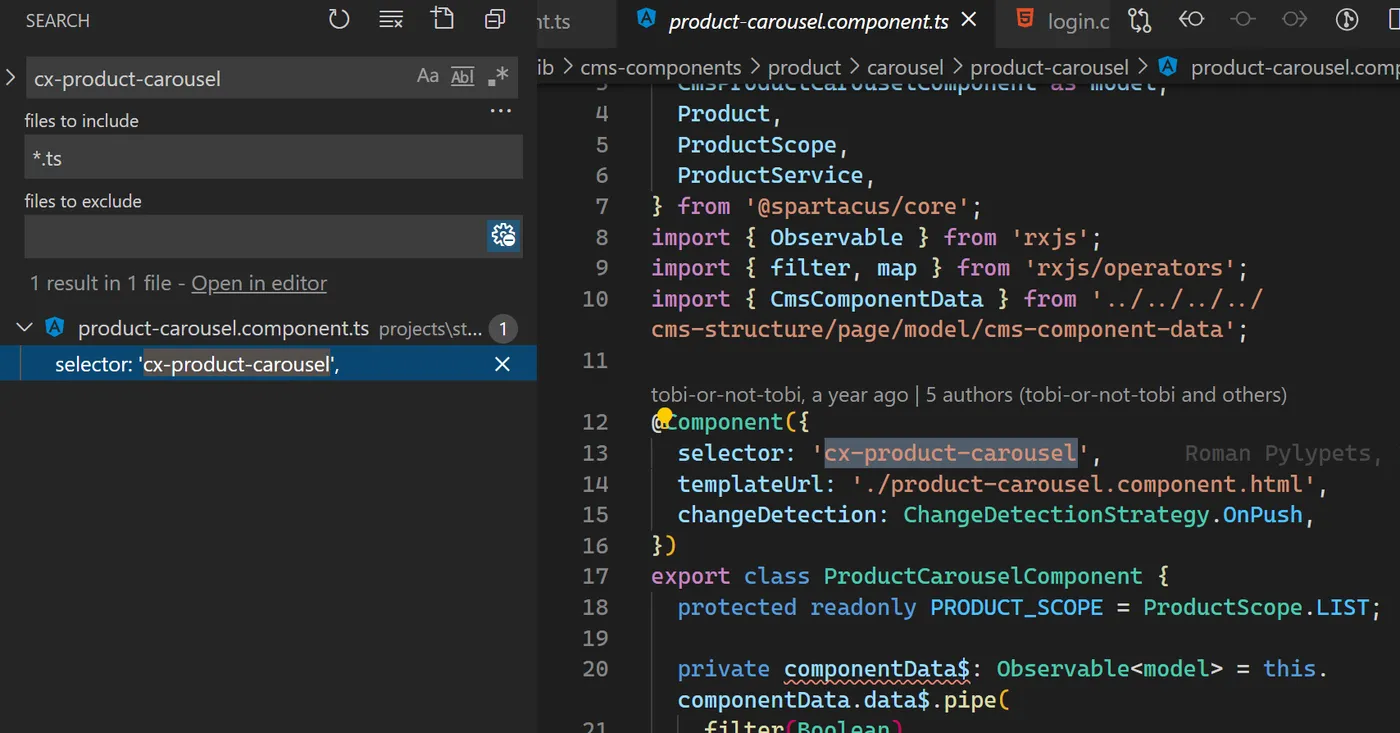Toggle use exclude settings and ignore files
1400x733 pixels.
pyautogui.click(x=503, y=235)
